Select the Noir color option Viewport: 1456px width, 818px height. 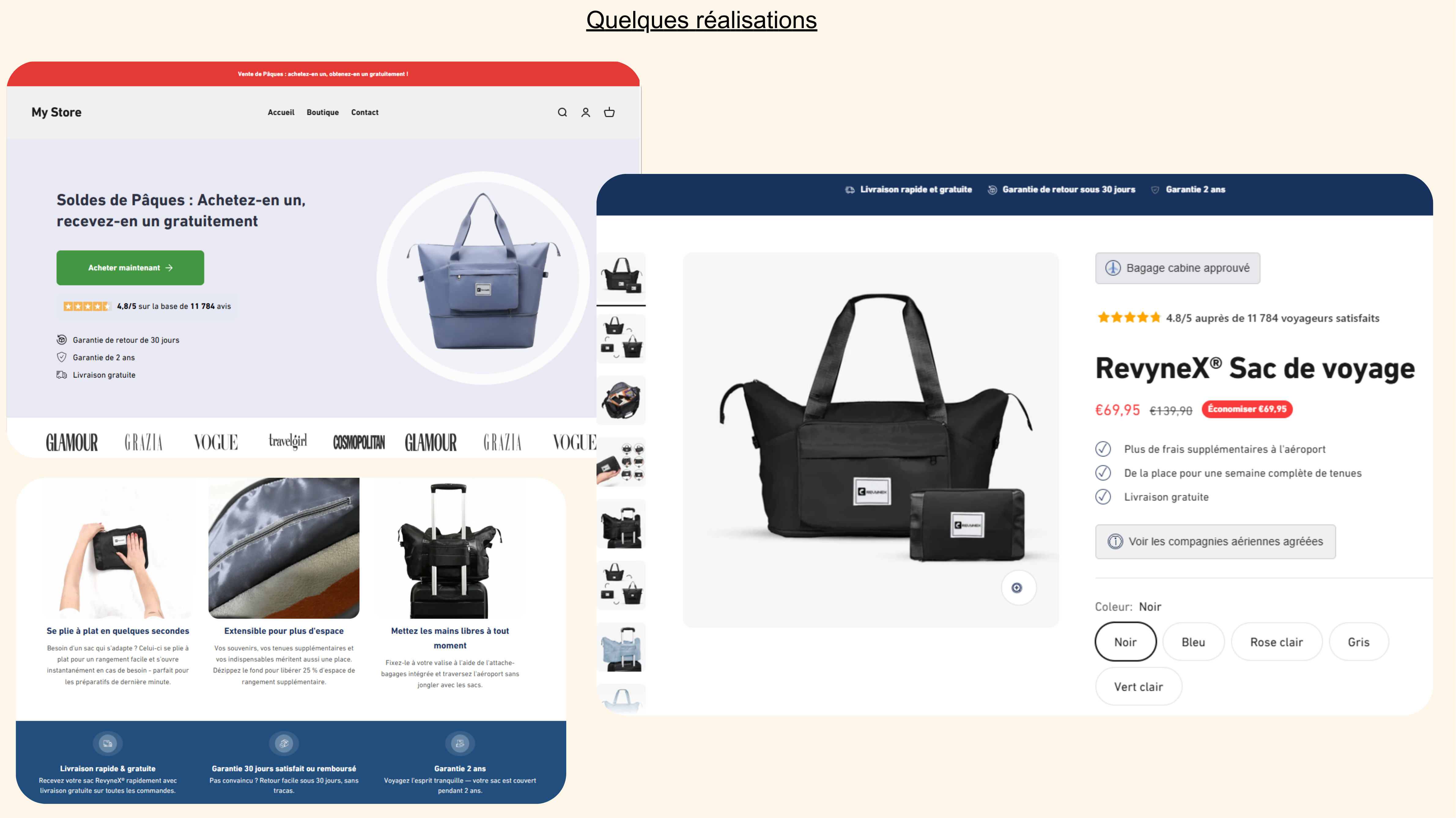pos(1125,642)
